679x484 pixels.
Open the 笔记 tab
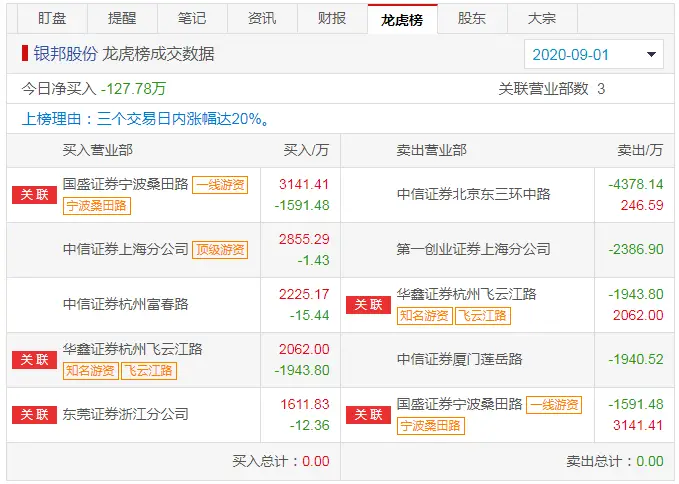click(192, 18)
